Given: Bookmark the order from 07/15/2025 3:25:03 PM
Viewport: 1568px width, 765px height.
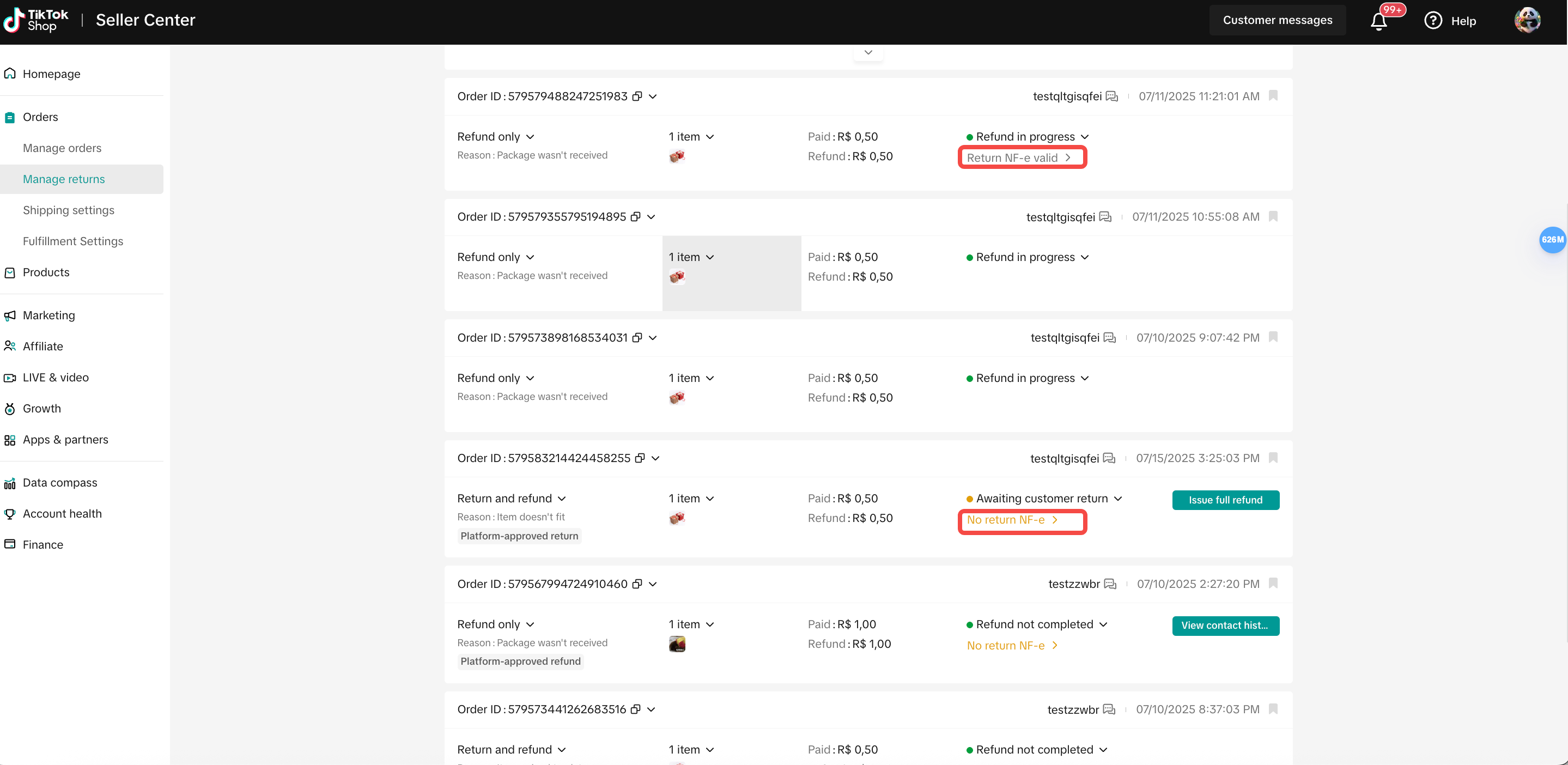Looking at the screenshot, I should pos(1273,458).
